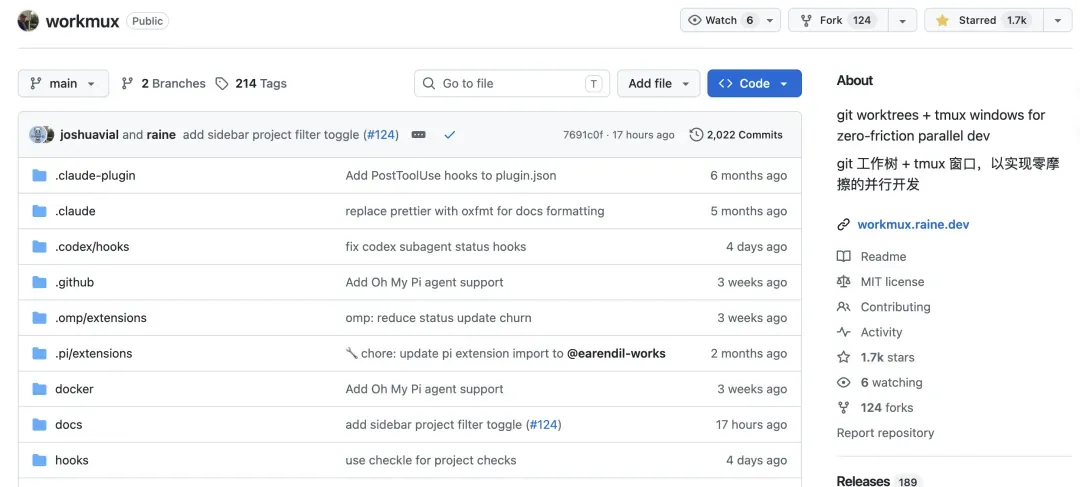1080x487 pixels.
Task: Open the Readme link in About
Action: click(884, 256)
